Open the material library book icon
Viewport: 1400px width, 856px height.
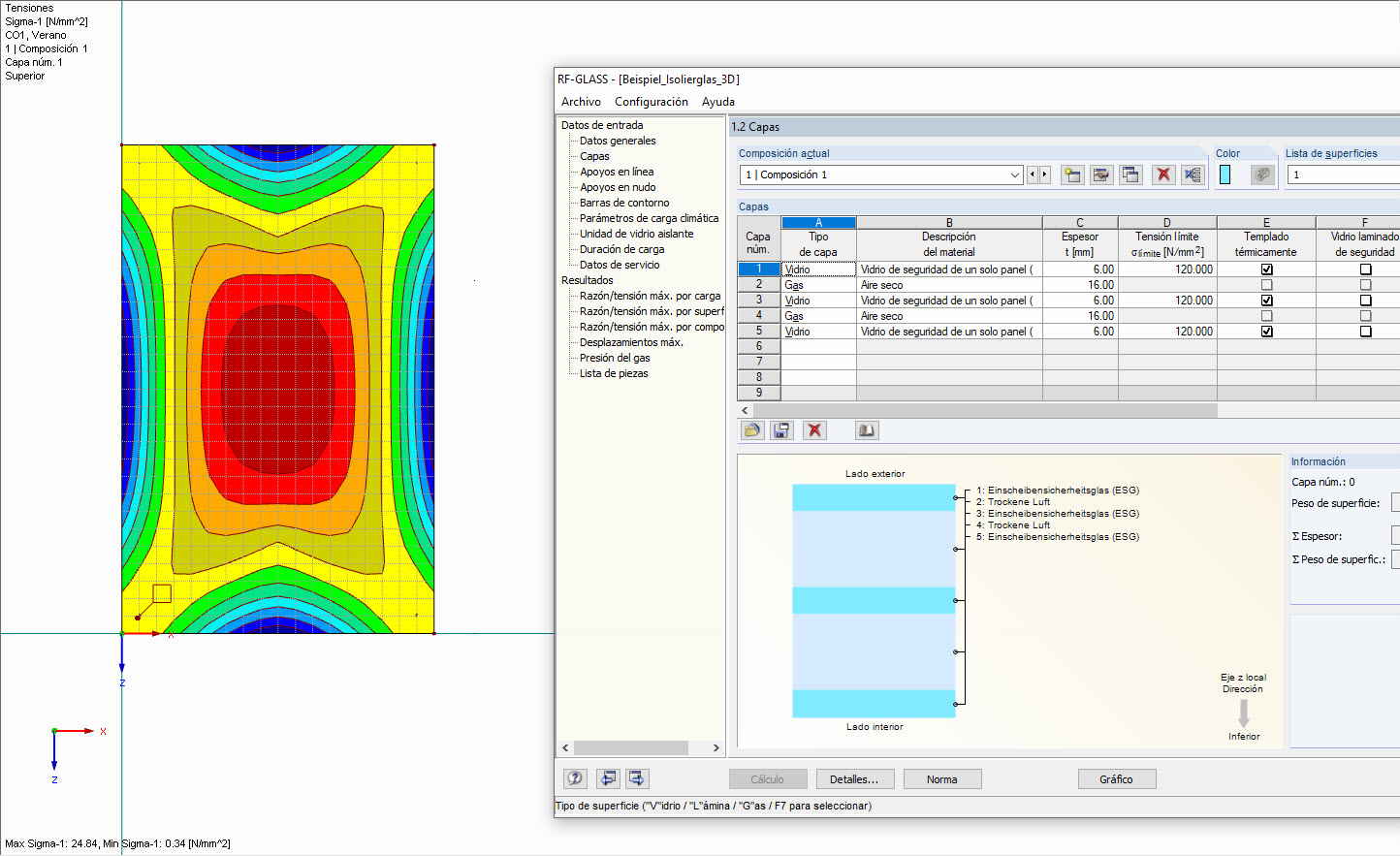(867, 430)
